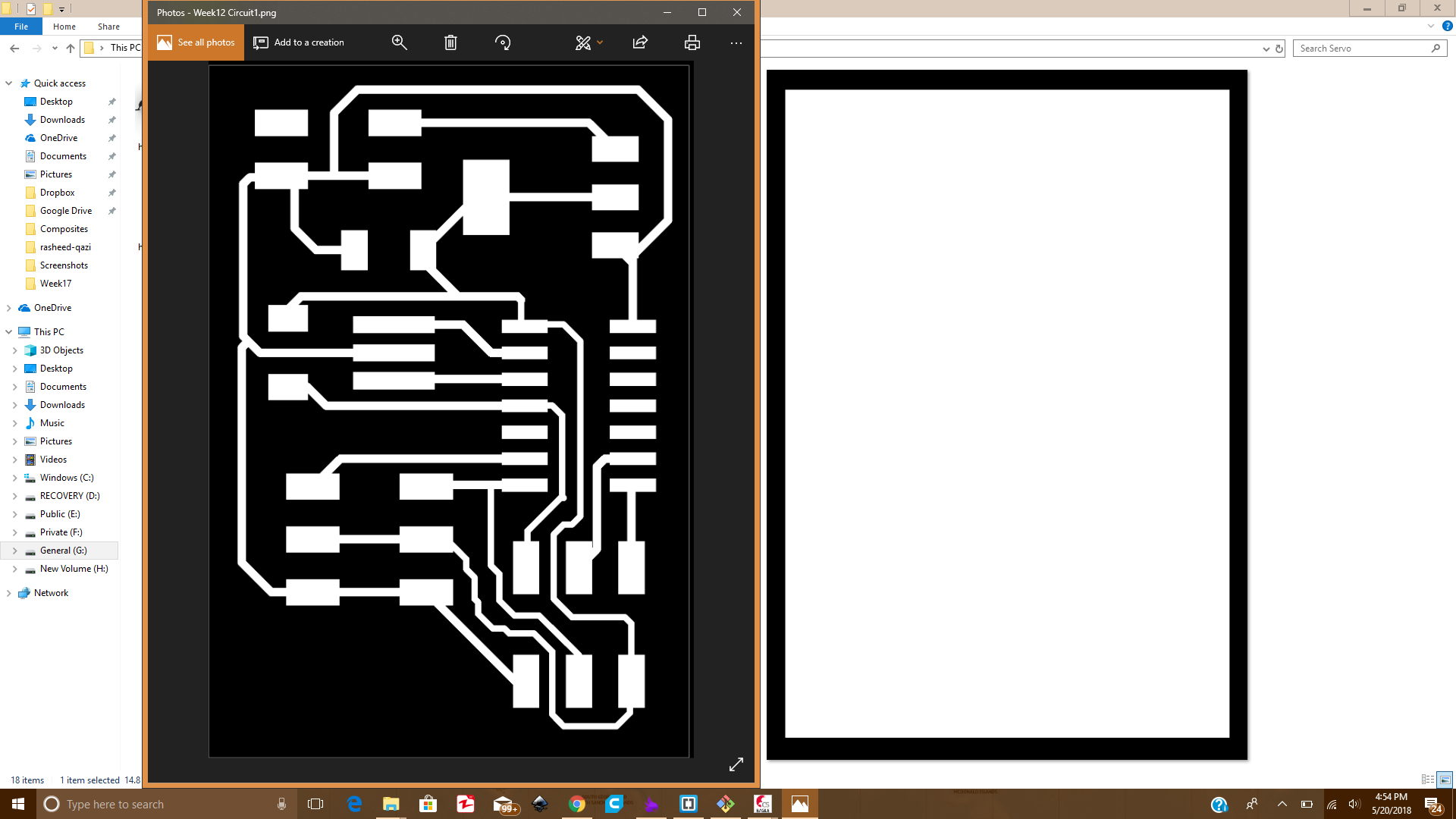Rotate the image with the rotate icon
Viewport: 1456px width, 819px height.
(503, 42)
